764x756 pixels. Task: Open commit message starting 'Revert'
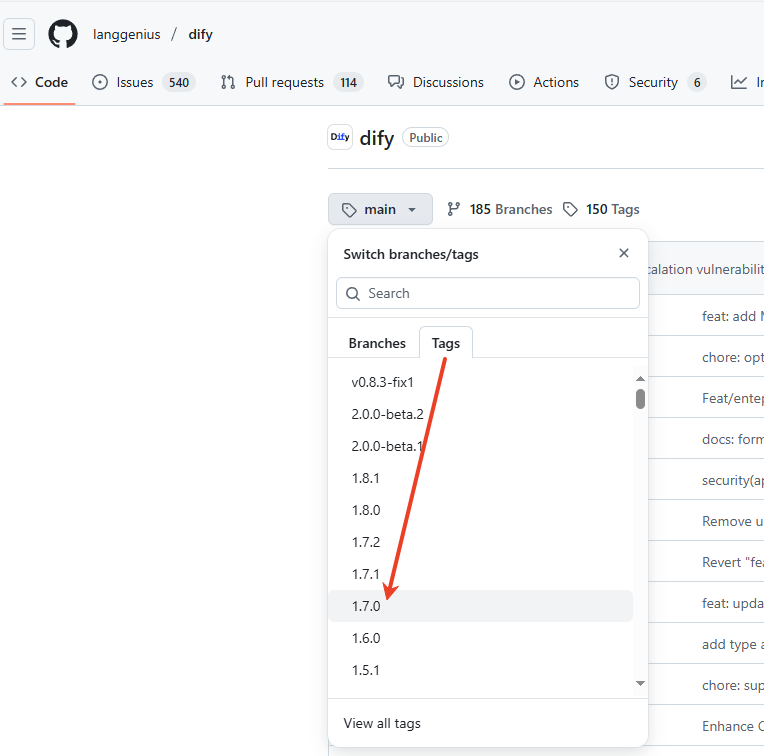click(732, 562)
